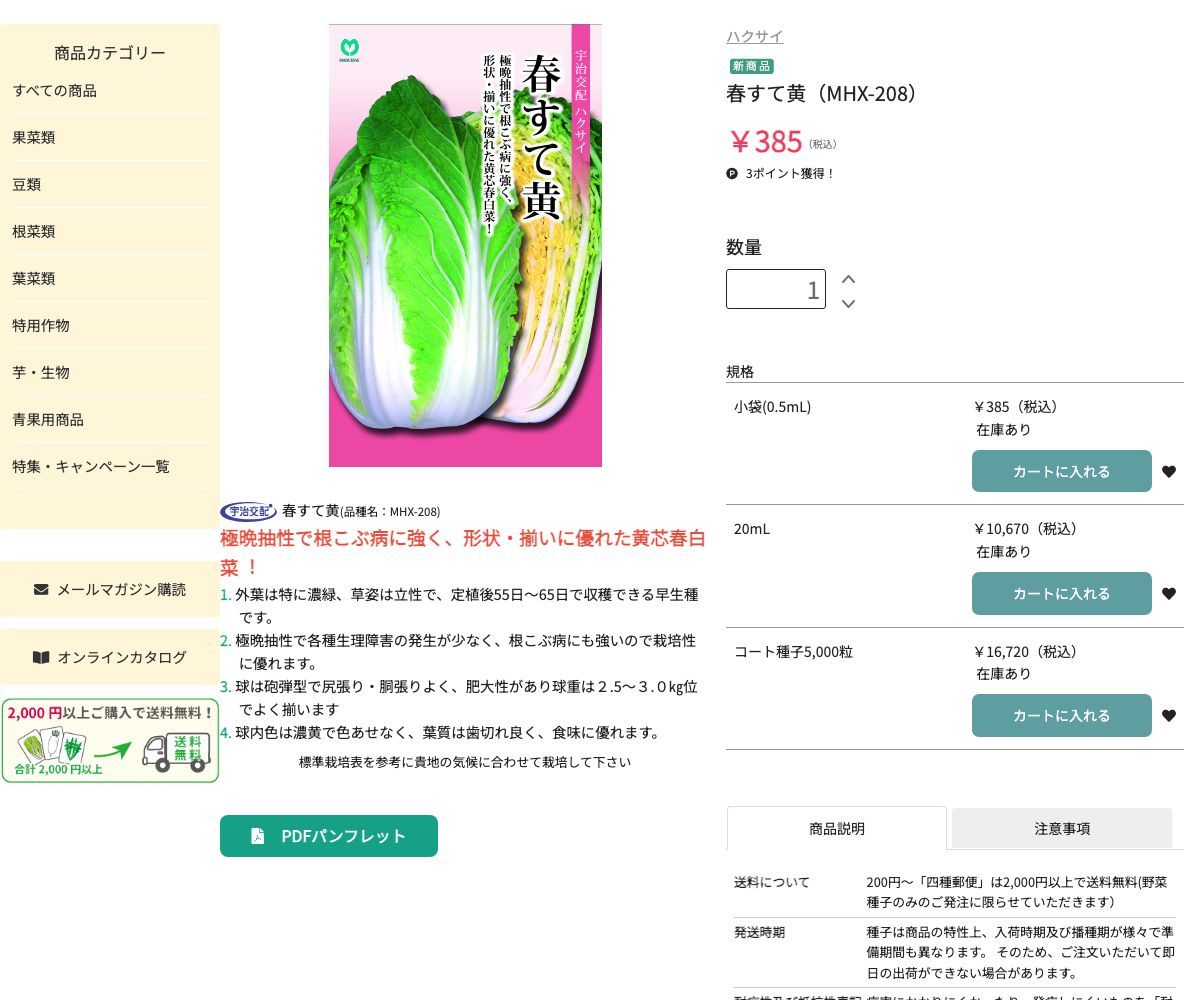The width and height of the screenshot is (1200, 1000).
Task: Increase quantity with the up arrow
Action: click(x=848, y=279)
